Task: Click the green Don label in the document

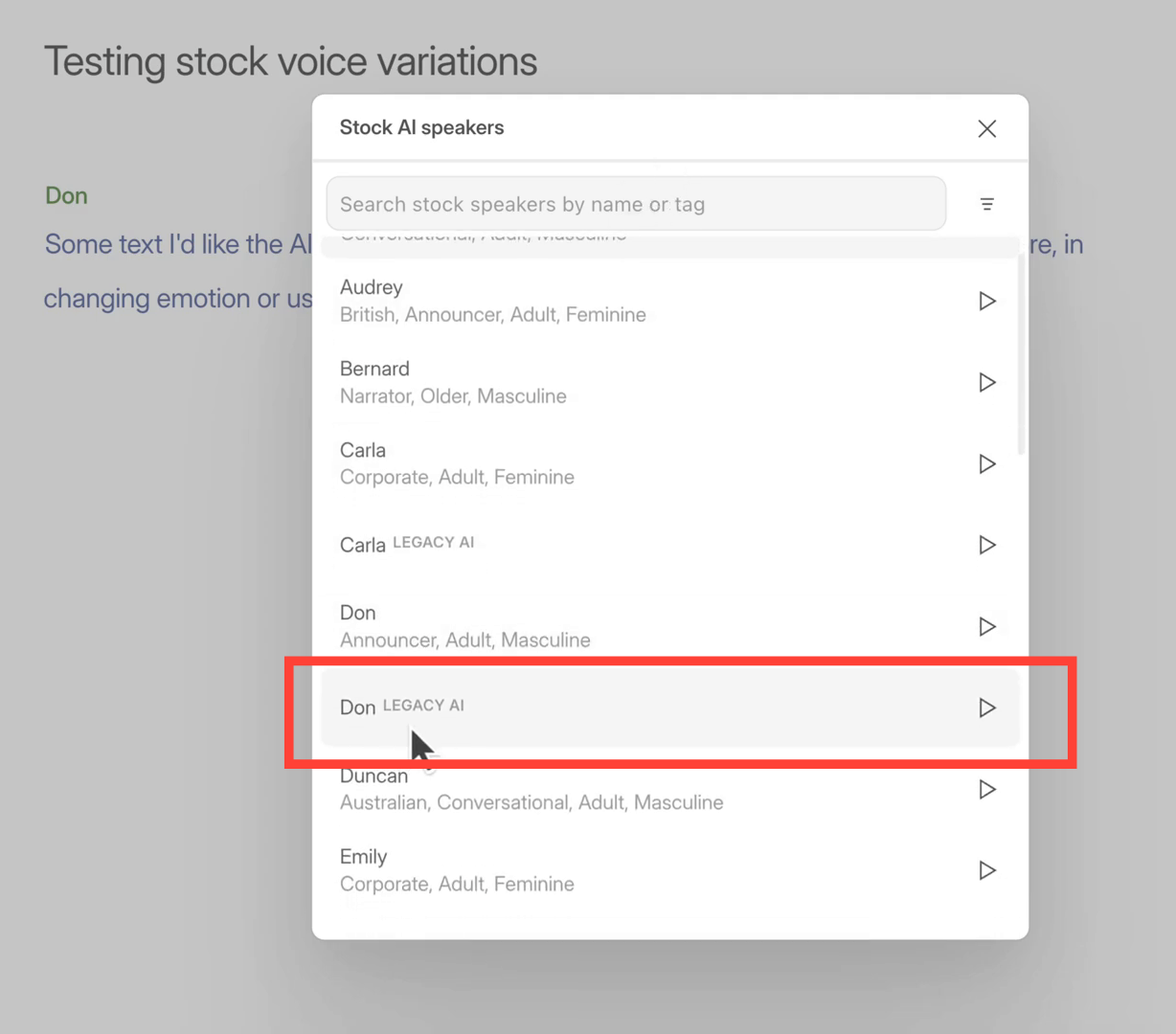Action: pos(66,195)
